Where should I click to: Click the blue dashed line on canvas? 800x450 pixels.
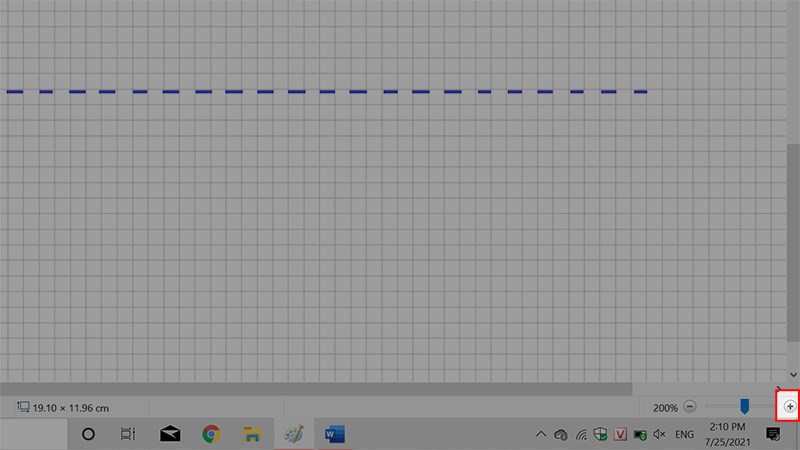327,92
